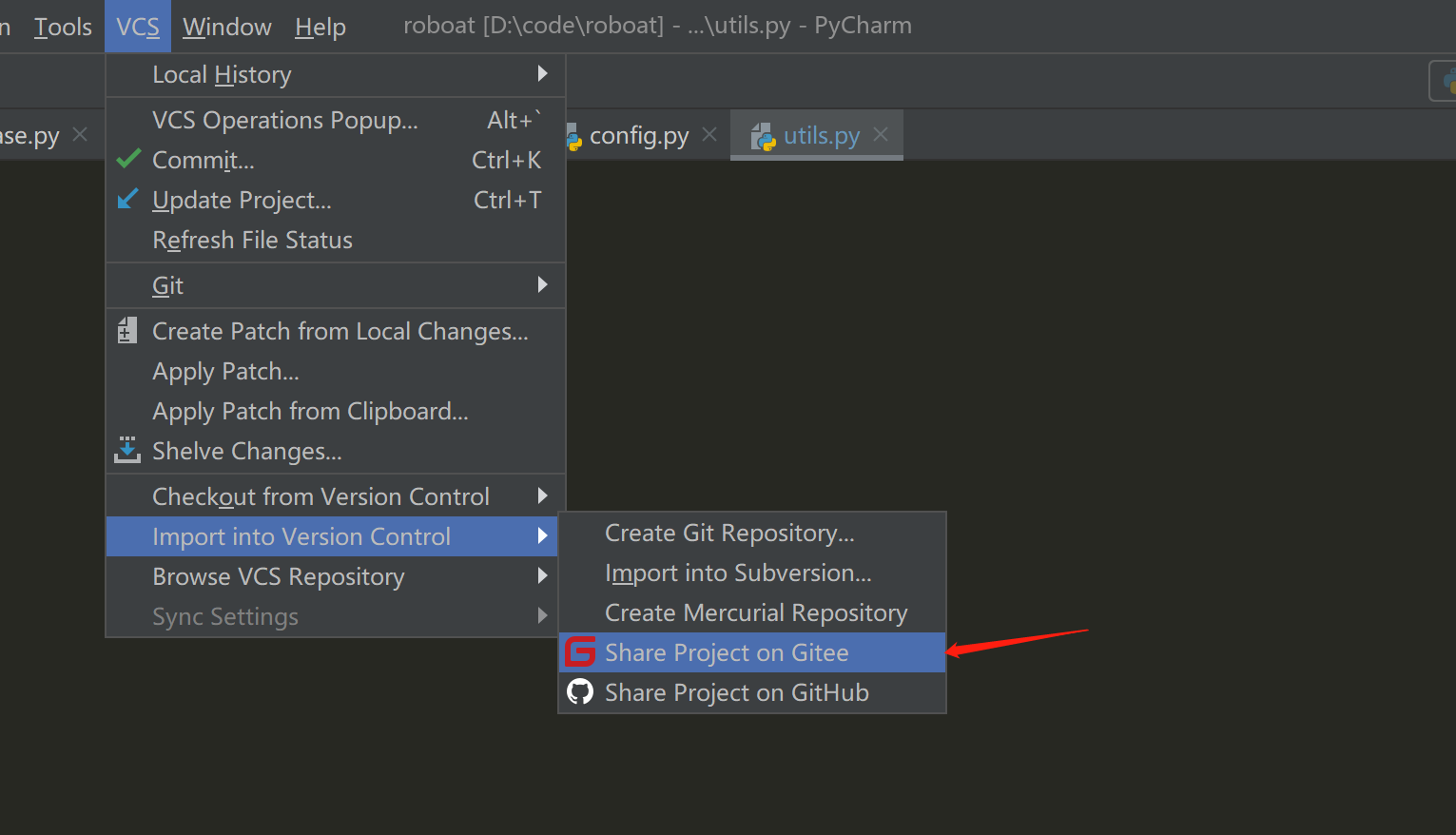The image size is (1456, 835).
Task: Click the window title 'roboat [D:\code\roboat]'
Action: pos(534,26)
